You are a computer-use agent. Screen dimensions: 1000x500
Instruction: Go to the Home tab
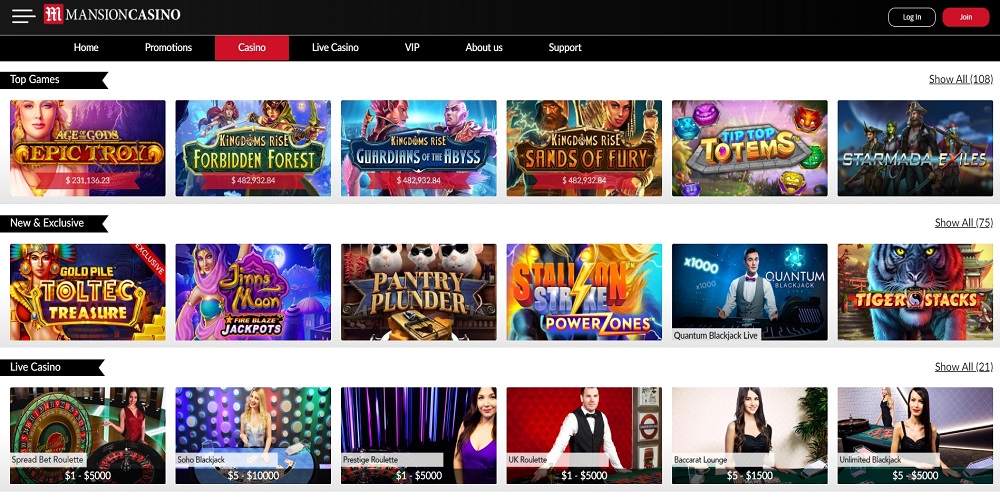click(x=86, y=48)
